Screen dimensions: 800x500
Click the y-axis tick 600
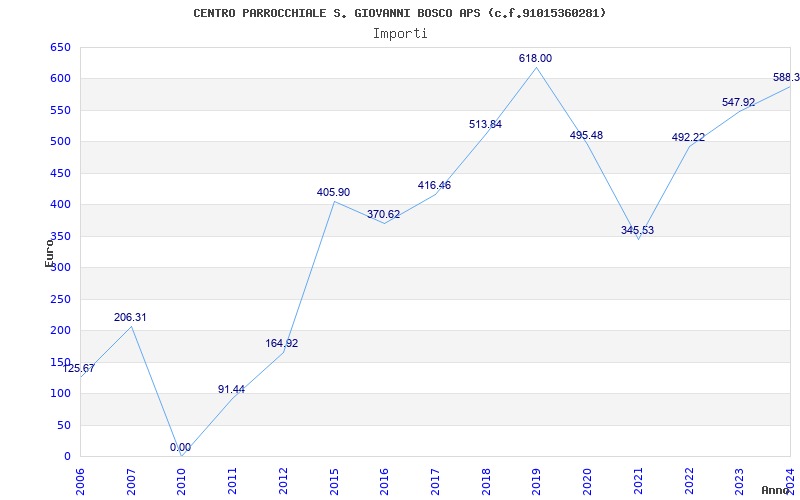pos(60,79)
